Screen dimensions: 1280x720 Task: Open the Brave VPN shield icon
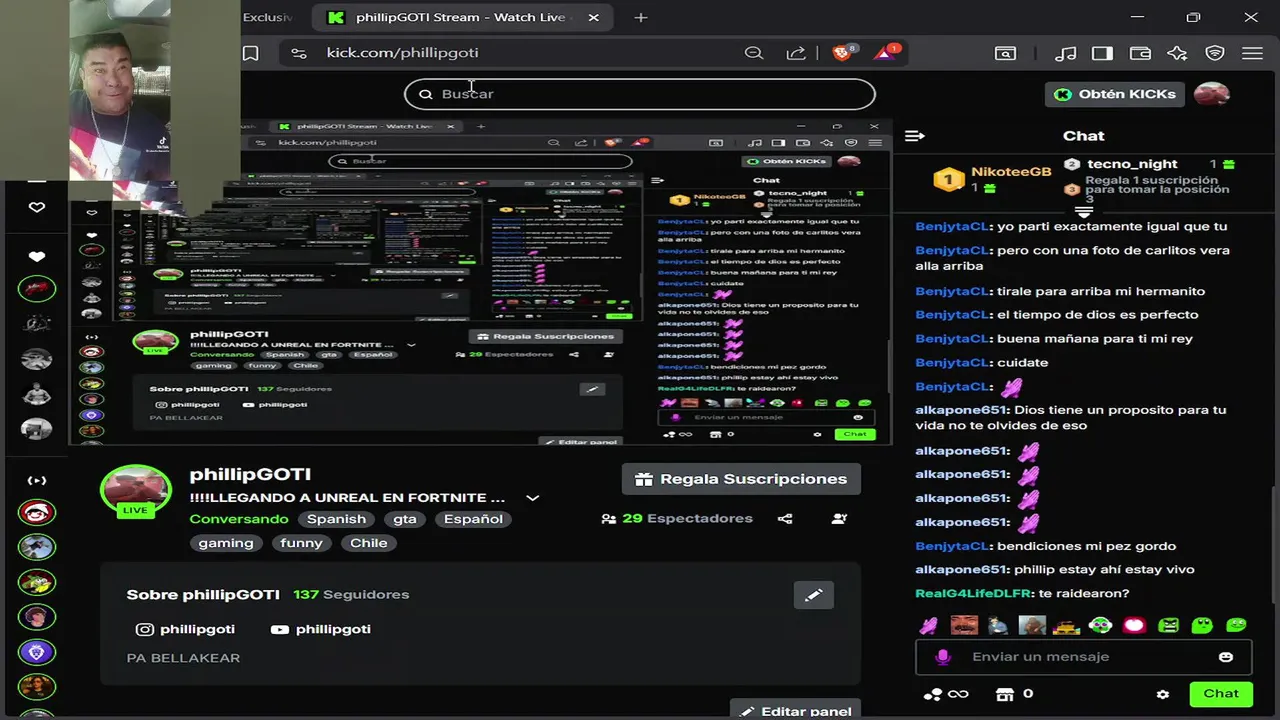click(1215, 53)
